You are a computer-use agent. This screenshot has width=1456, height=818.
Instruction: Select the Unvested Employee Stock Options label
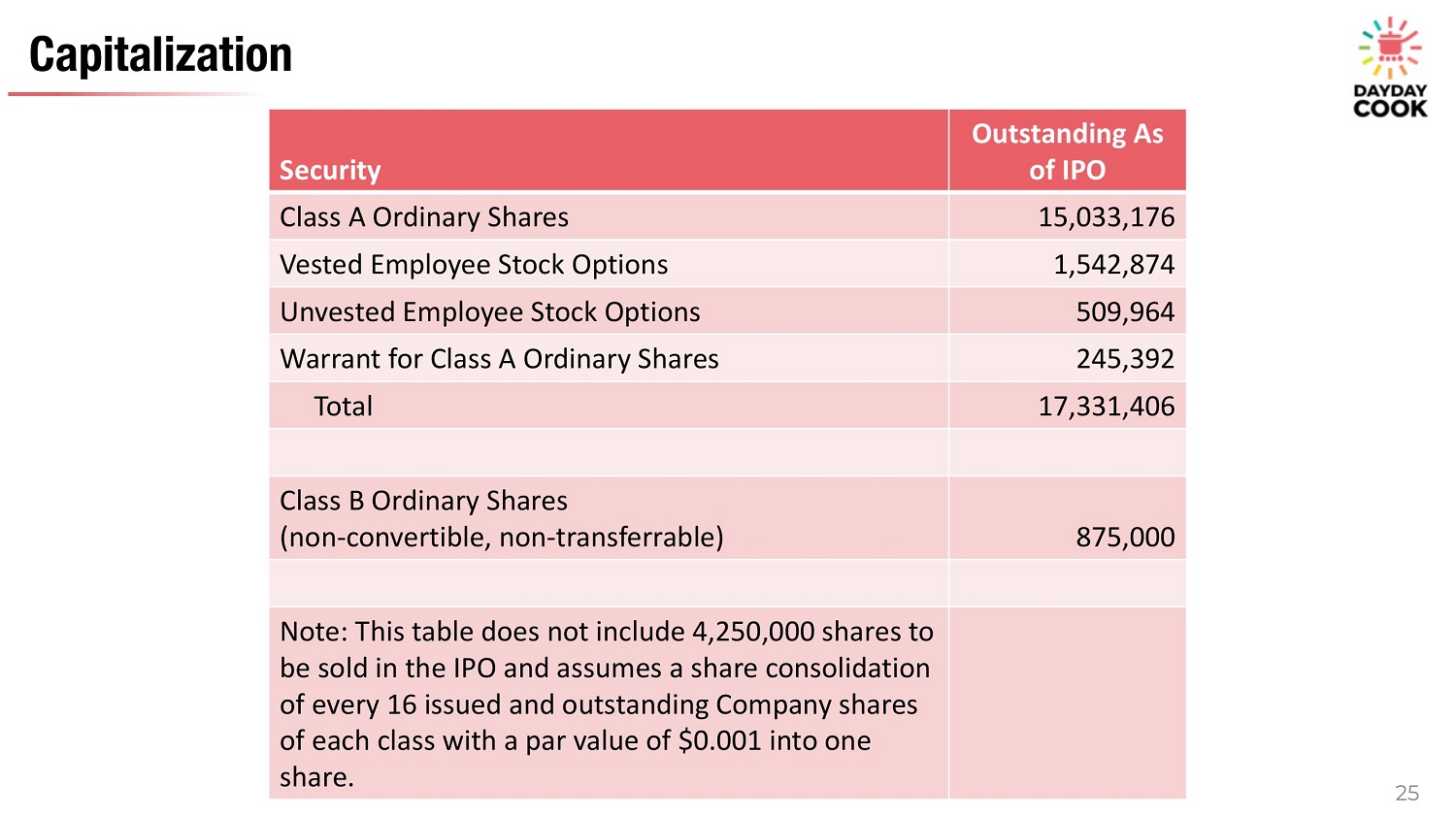pos(490,312)
